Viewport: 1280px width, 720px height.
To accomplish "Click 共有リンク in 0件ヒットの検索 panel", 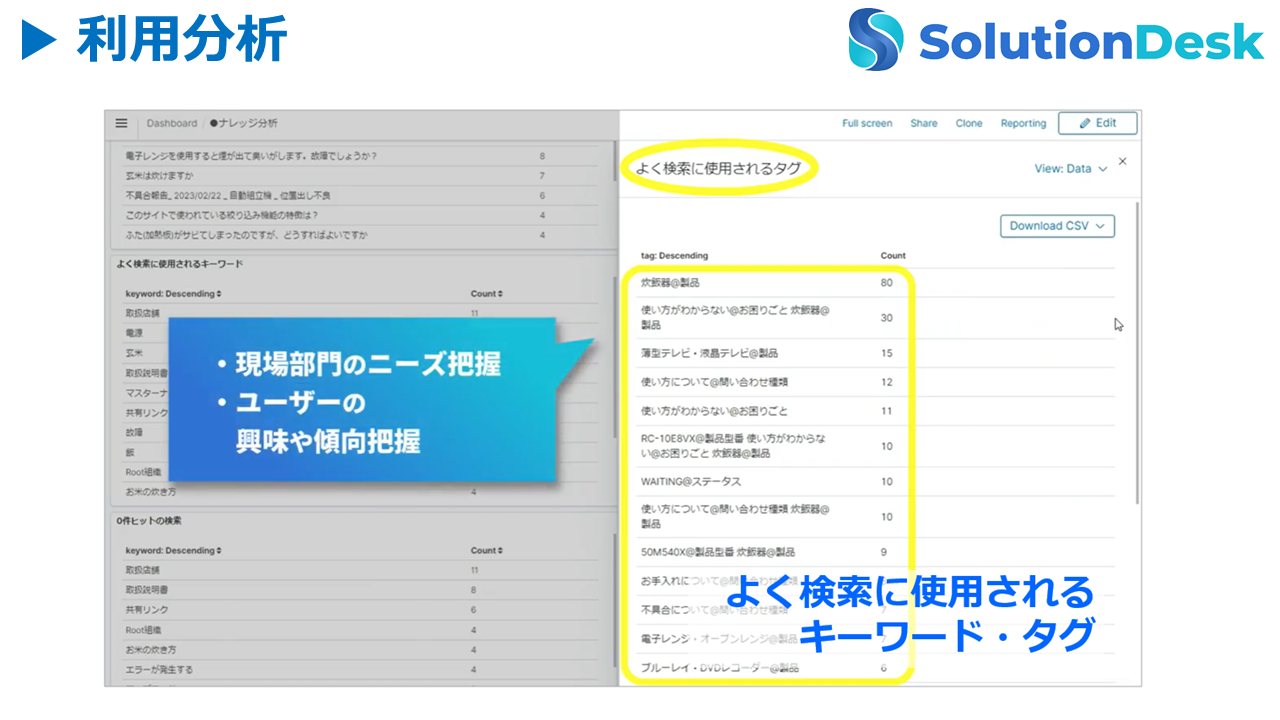I will tap(146, 610).
